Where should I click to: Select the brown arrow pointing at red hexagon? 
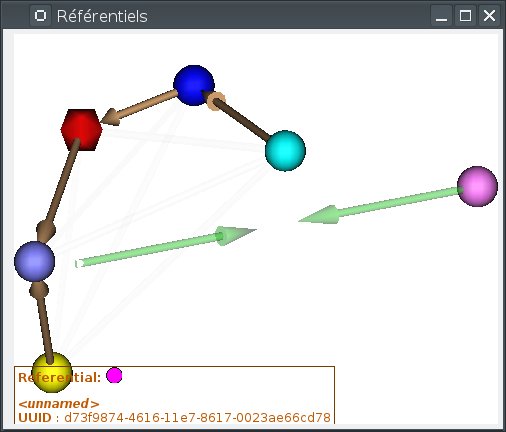tap(139, 108)
